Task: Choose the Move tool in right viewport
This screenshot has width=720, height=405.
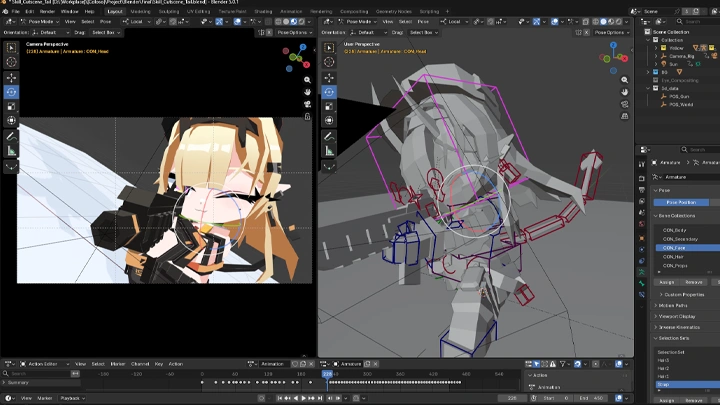Action: pos(329,78)
